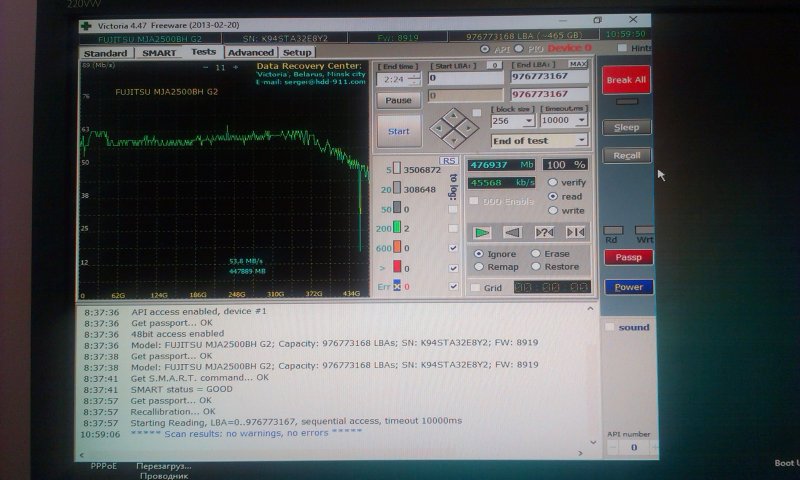Choose the Remap radio option
Screen dimensions: 800x480
click(x=480, y=267)
